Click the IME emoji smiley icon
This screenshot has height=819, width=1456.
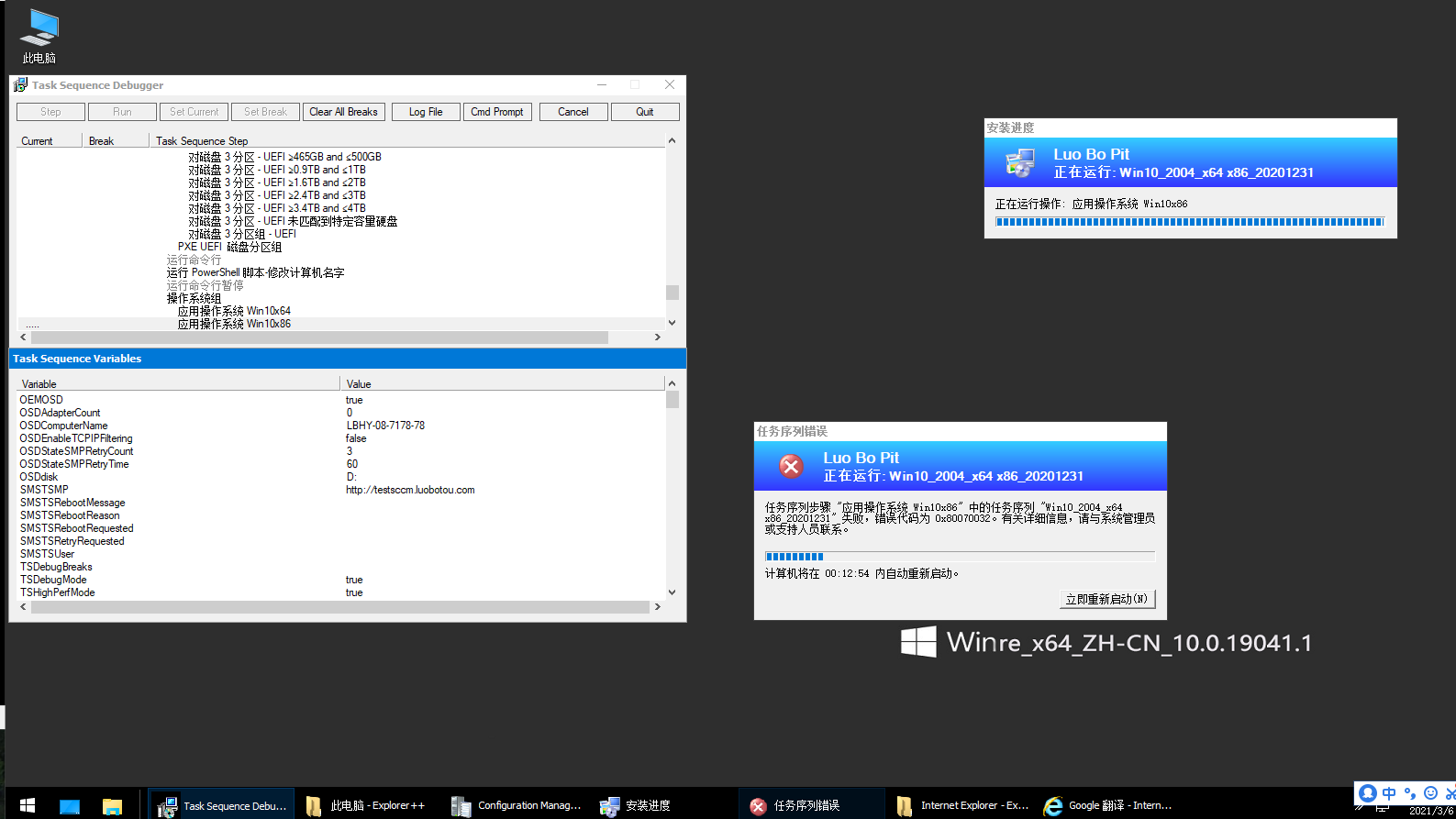pyautogui.click(x=1430, y=793)
